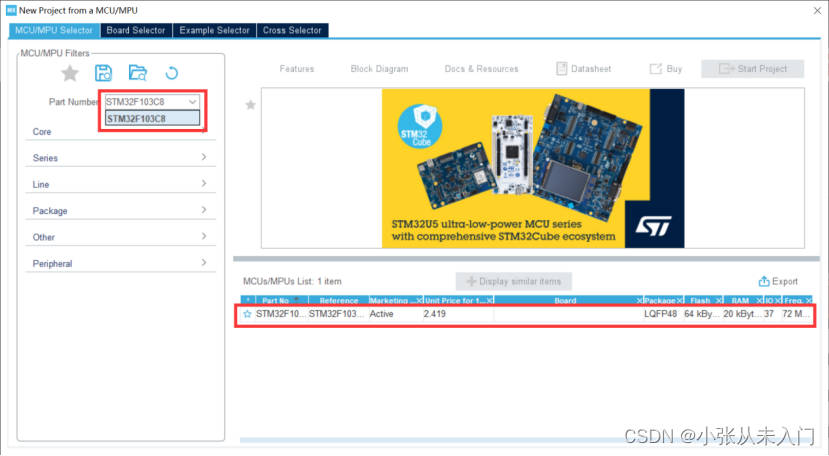This screenshot has height=456, width=829.
Task: Remove the Freq. column via X
Action: pos(809,300)
